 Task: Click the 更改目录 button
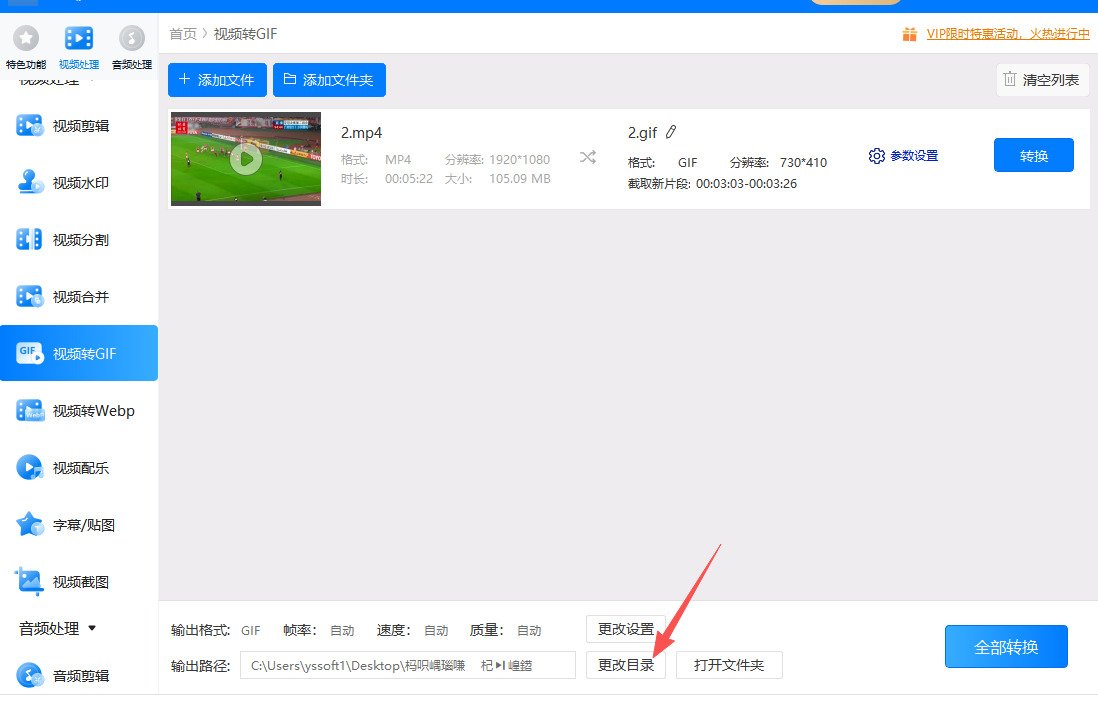625,665
